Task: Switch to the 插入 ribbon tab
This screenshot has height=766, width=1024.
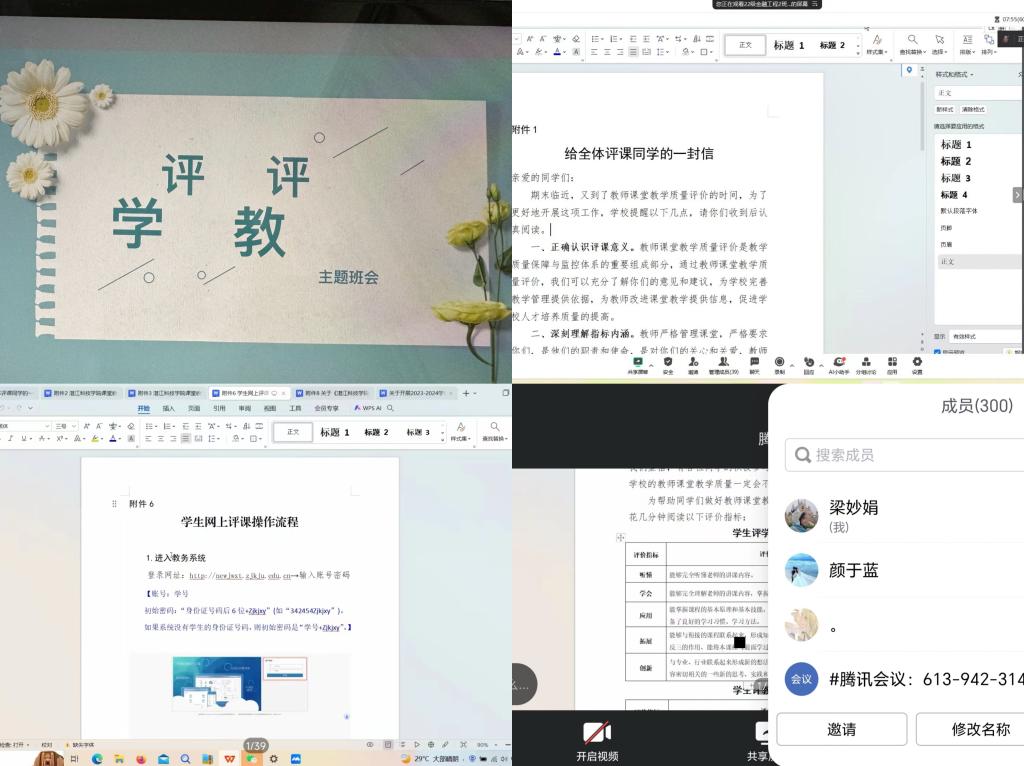Action: coord(168,408)
